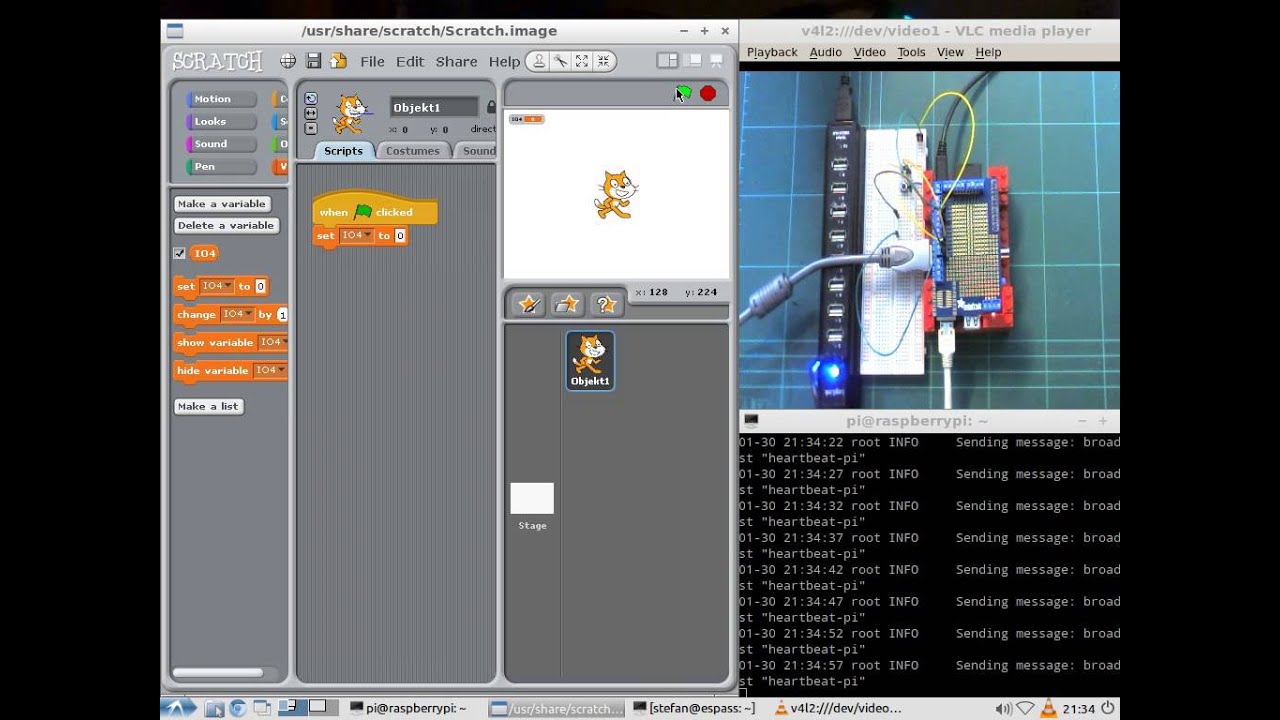Get a surprise sprite
The image size is (1280, 720).
pyautogui.click(x=605, y=304)
